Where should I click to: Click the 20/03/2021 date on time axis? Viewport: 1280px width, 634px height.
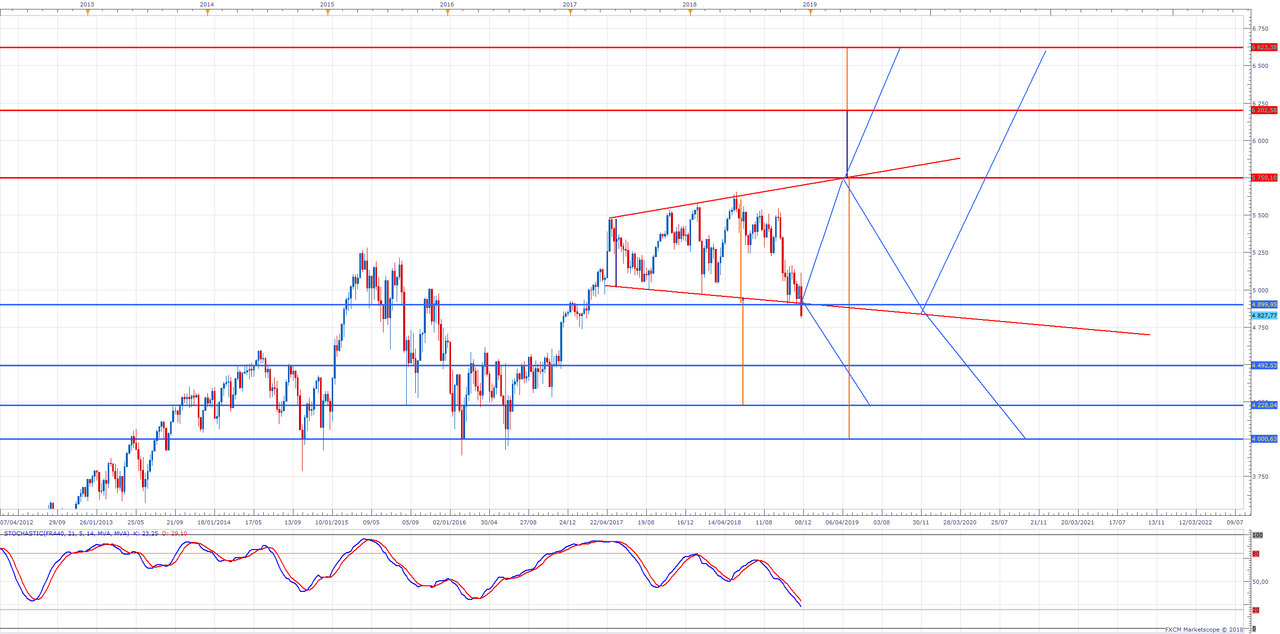tap(1078, 521)
